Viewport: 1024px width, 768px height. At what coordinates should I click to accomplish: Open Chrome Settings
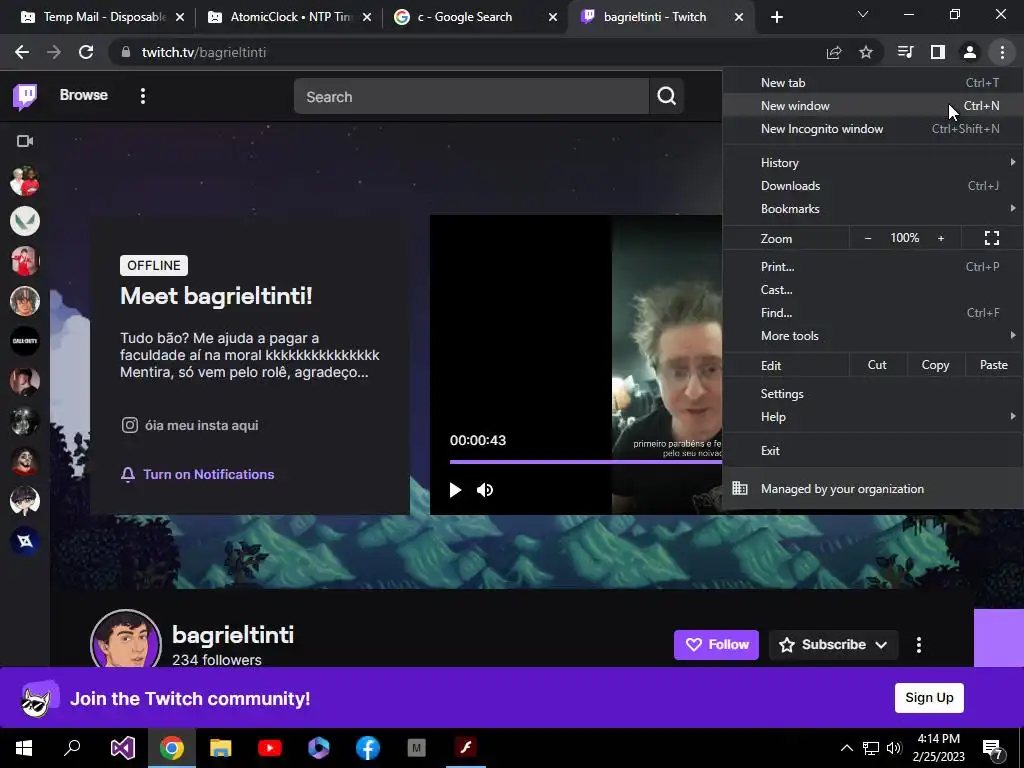point(873,394)
